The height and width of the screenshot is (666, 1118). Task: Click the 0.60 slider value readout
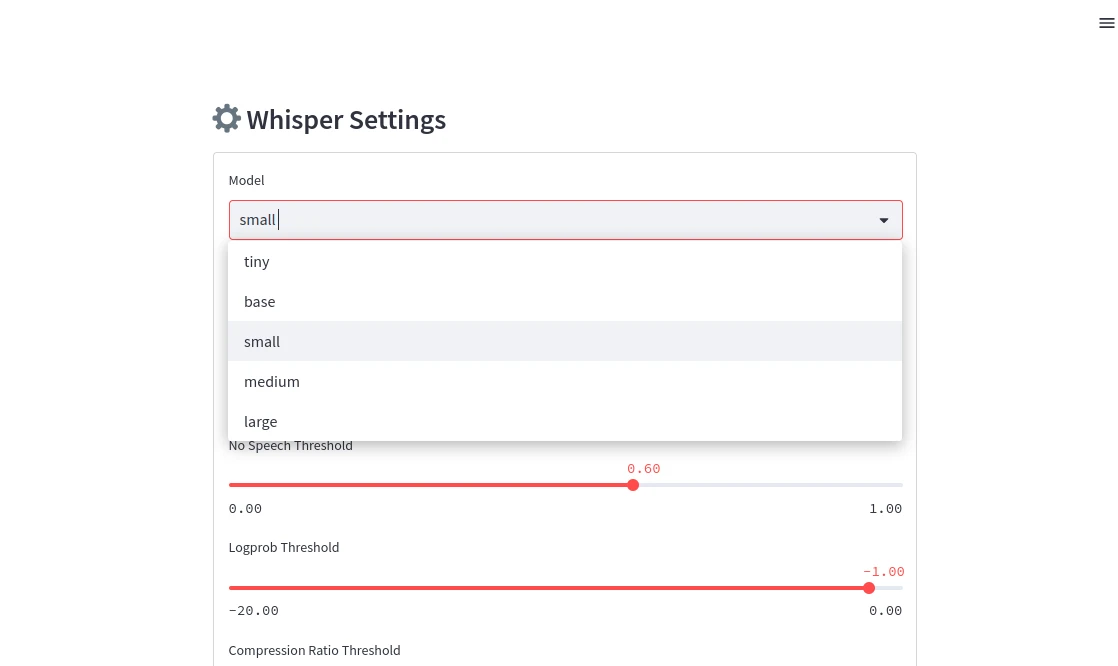point(644,469)
